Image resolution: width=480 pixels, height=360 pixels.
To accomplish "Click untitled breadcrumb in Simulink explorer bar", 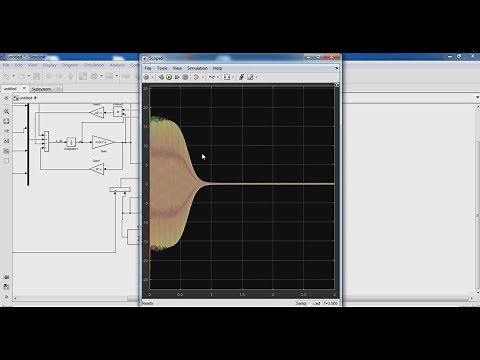I will [x=26, y=98].
